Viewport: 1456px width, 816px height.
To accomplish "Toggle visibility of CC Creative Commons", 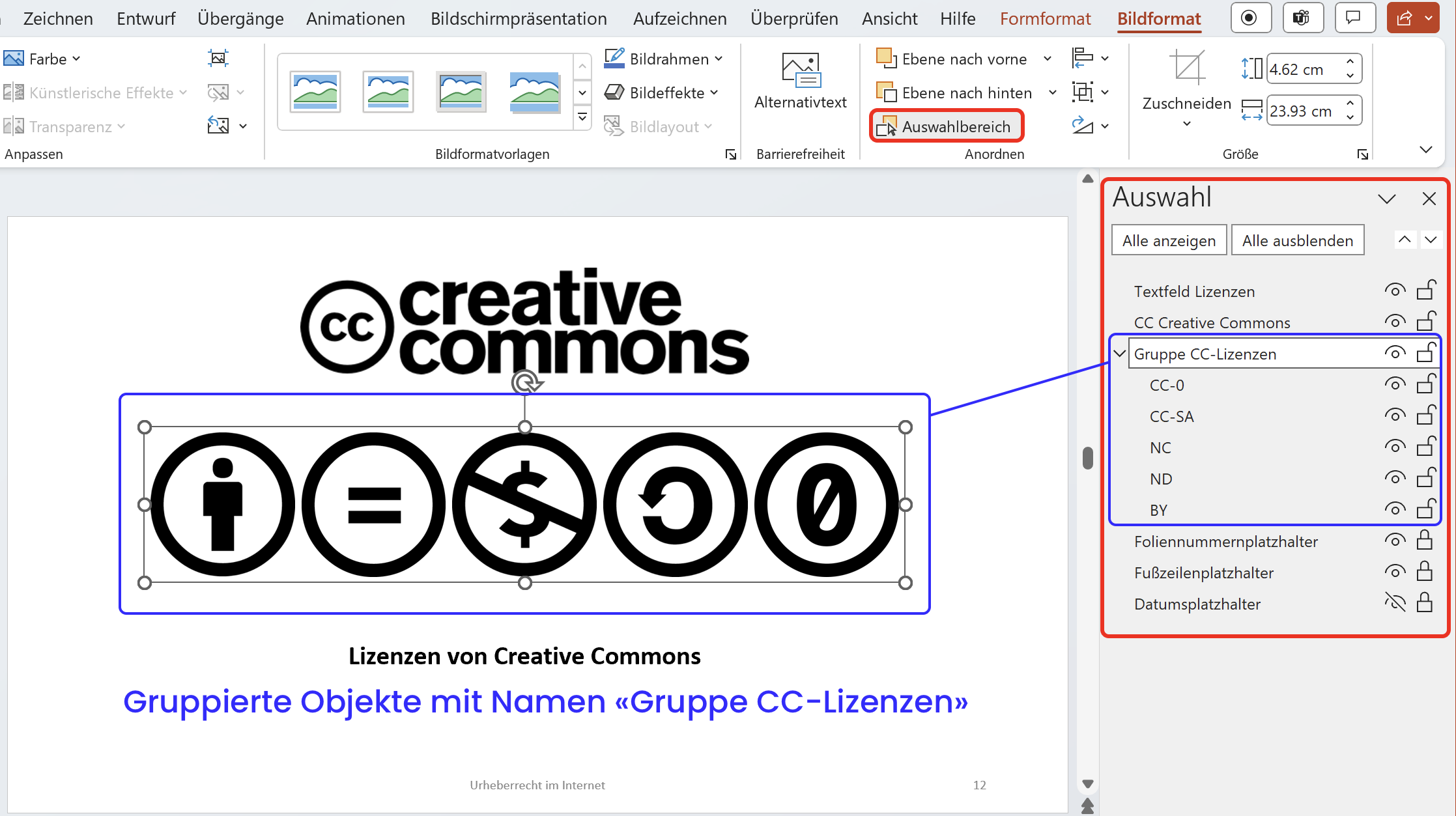I will point(1395,322).
